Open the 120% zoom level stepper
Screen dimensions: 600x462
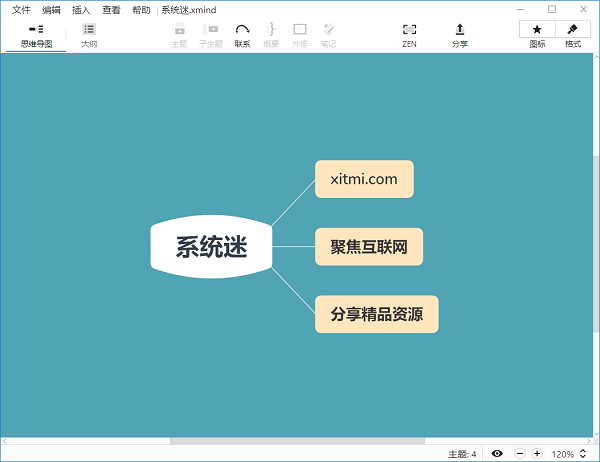(583, 454)
